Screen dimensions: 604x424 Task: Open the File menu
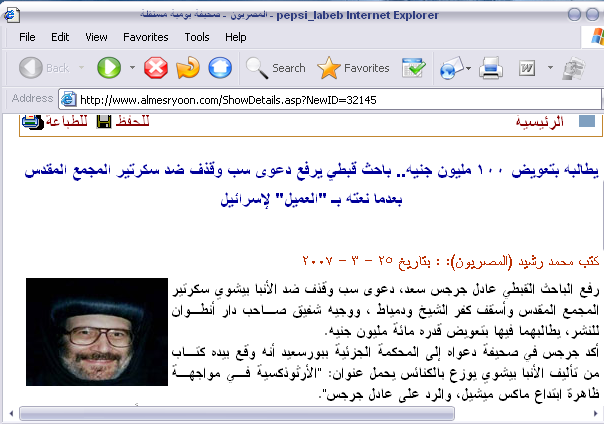tap(27, 37)
